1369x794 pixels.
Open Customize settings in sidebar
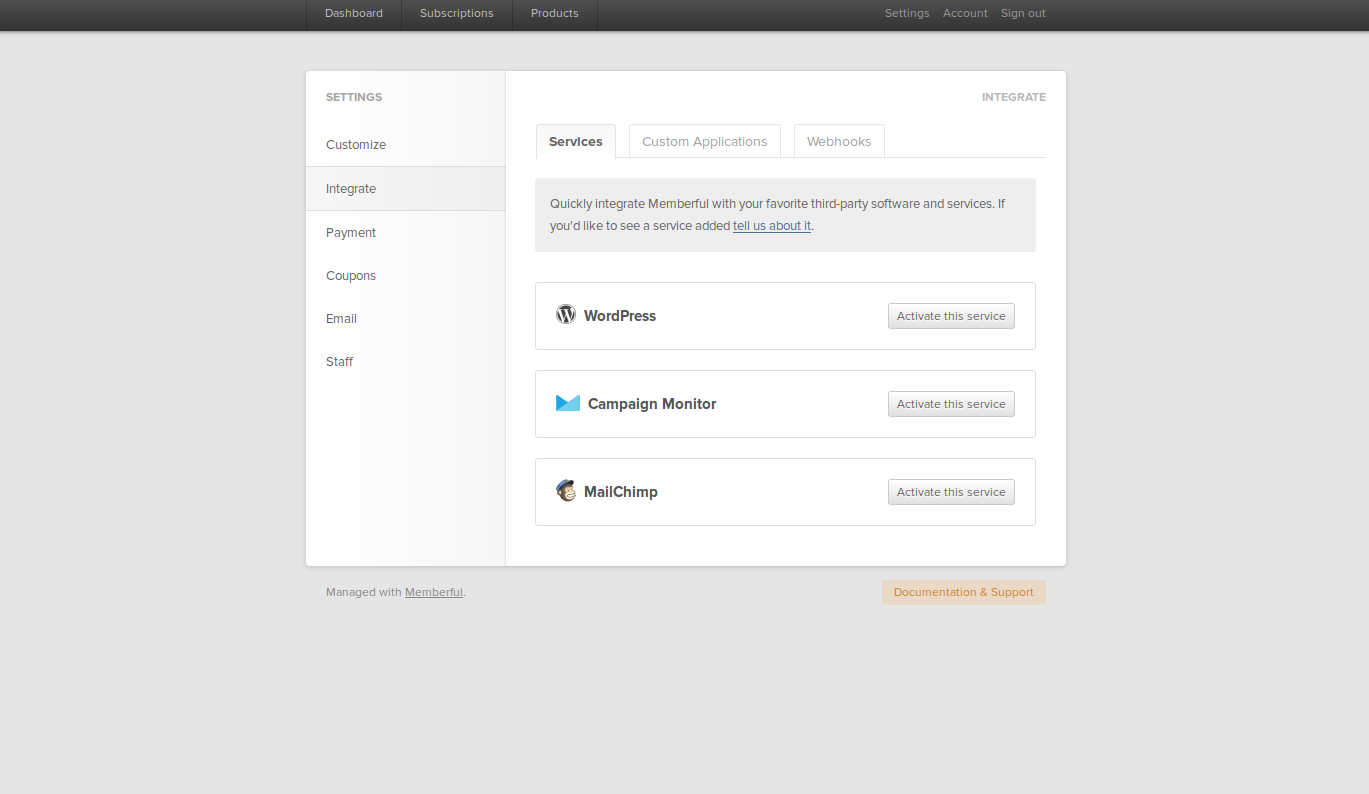point(356,145)
